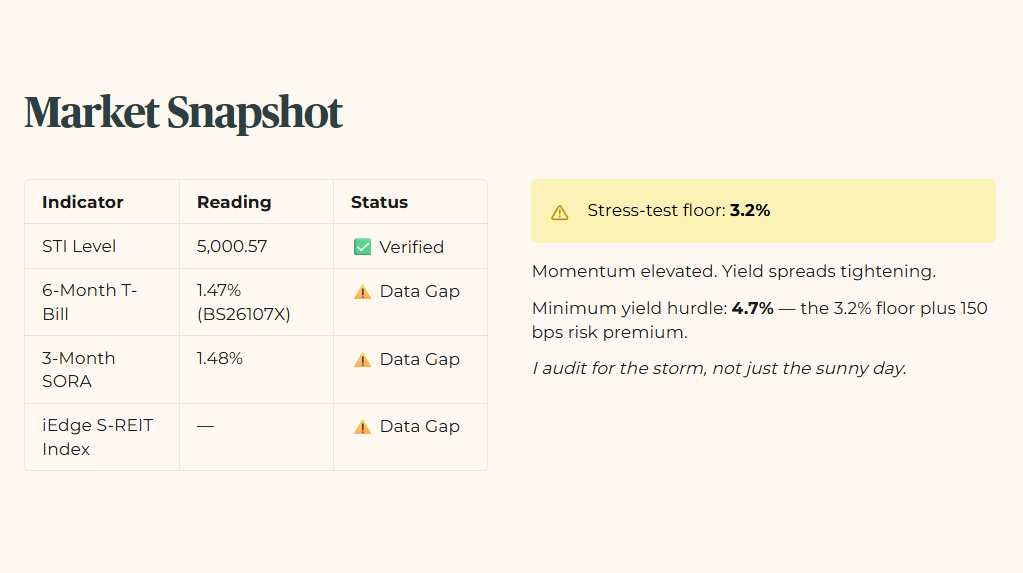Click the dash in the S-REIT reading cell

(x=206, y=426)
